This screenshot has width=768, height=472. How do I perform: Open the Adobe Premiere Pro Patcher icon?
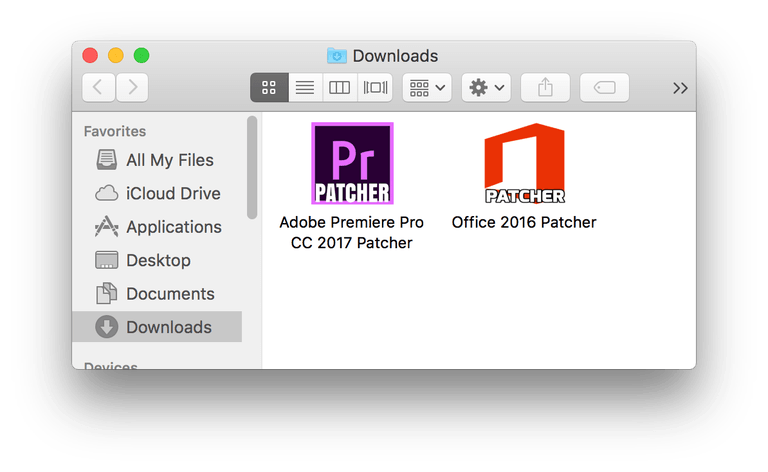pyautogui.click(x=352, y=163)
